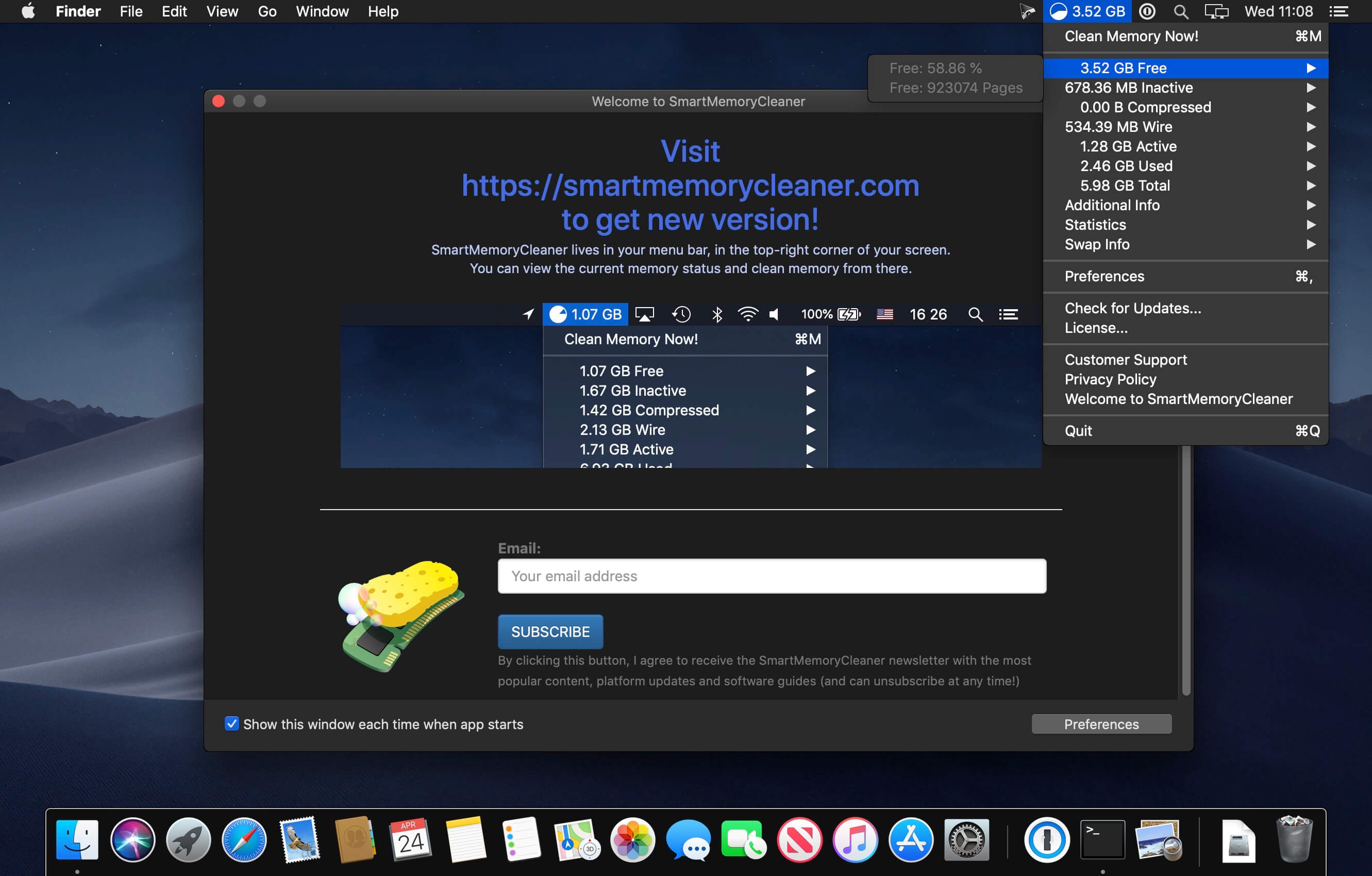Expand the '1.28 GB Active' submenu row
The width and height of the screenshot is (1372, 876).
point(1186,146)
